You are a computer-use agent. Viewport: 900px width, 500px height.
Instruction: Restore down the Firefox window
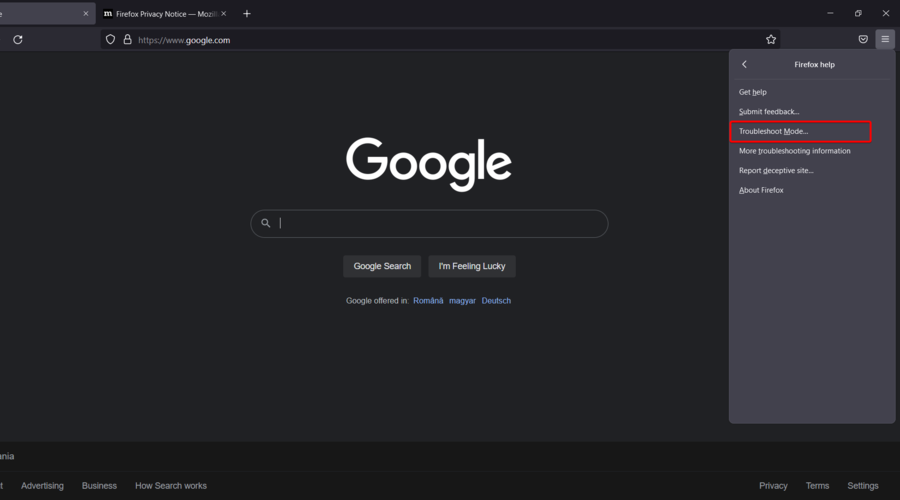[858, 13]
